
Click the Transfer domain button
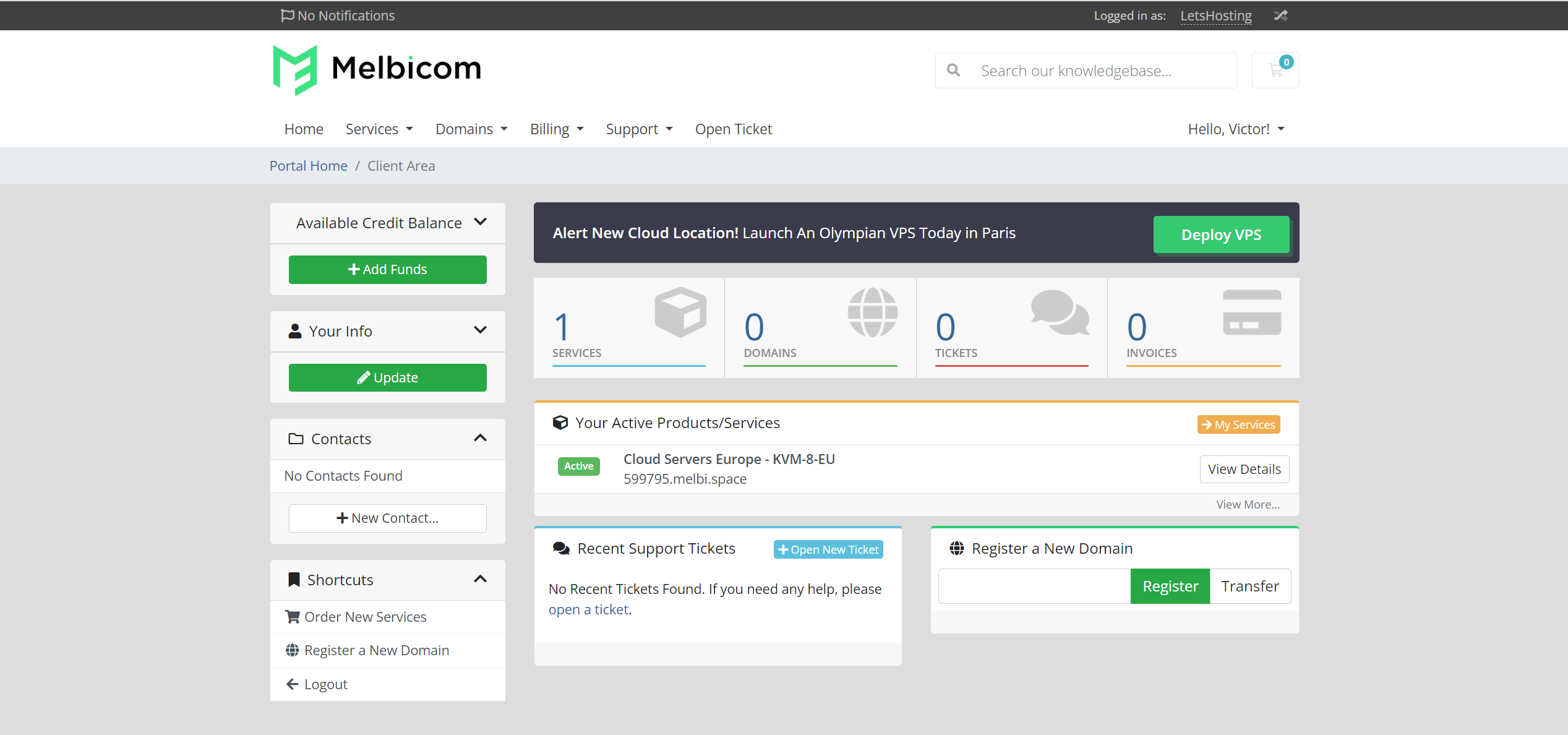click(x=1250, y=586)
